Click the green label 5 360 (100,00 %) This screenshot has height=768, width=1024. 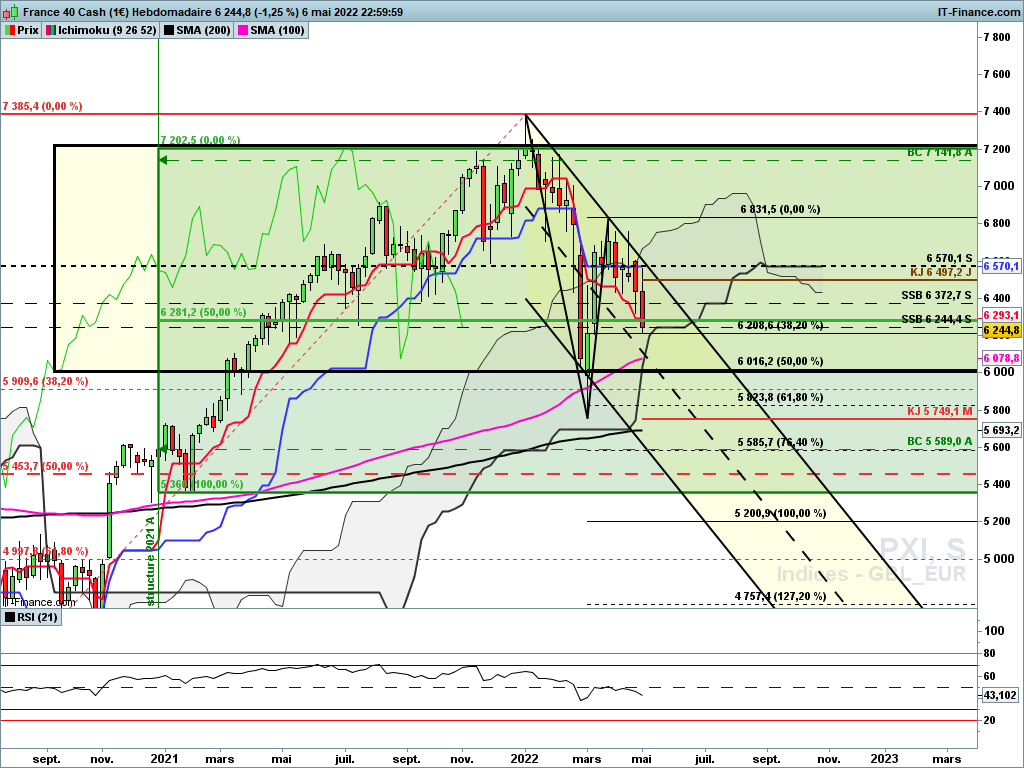202,484
